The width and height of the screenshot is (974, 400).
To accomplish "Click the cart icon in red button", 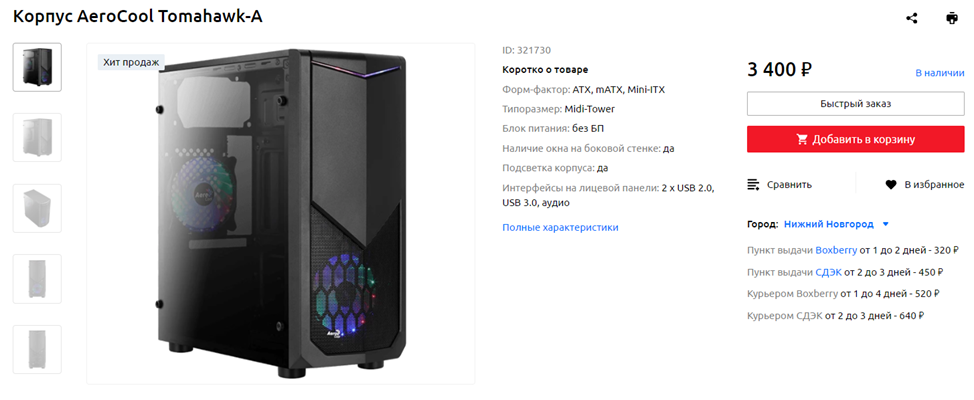I will click(802, 139).
